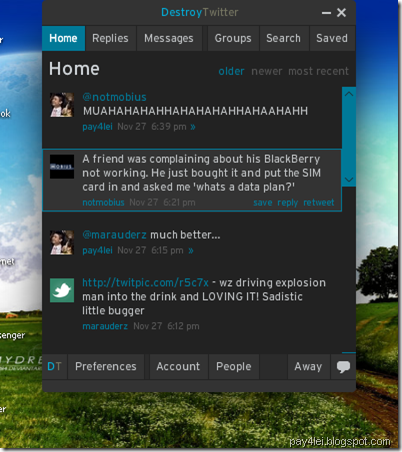Minimize the DestroyTwitter window
Screen dimensions: 402x452
pos(326,13)
